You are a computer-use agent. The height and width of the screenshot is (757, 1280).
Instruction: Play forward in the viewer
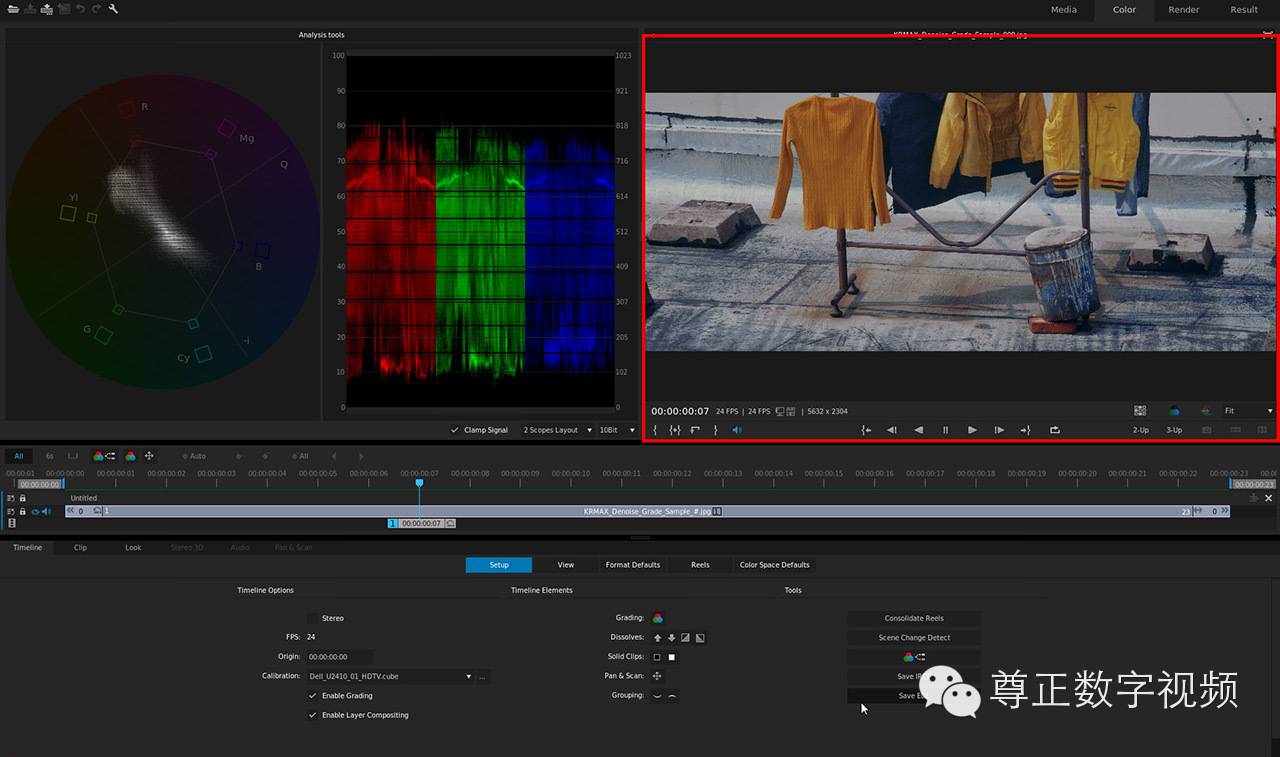972,430
